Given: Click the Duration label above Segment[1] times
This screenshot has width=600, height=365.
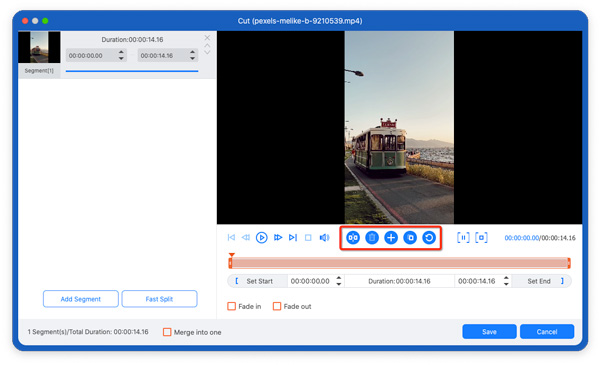Looking at the screenshot, I should coord(132,39).
